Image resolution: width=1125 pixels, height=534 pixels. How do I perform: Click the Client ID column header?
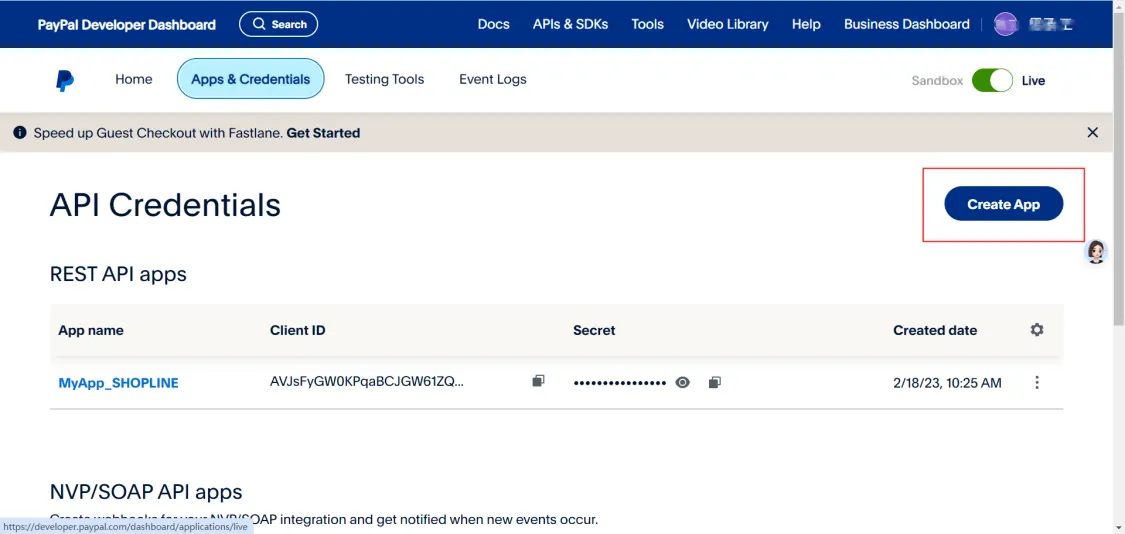coord(298,330)
